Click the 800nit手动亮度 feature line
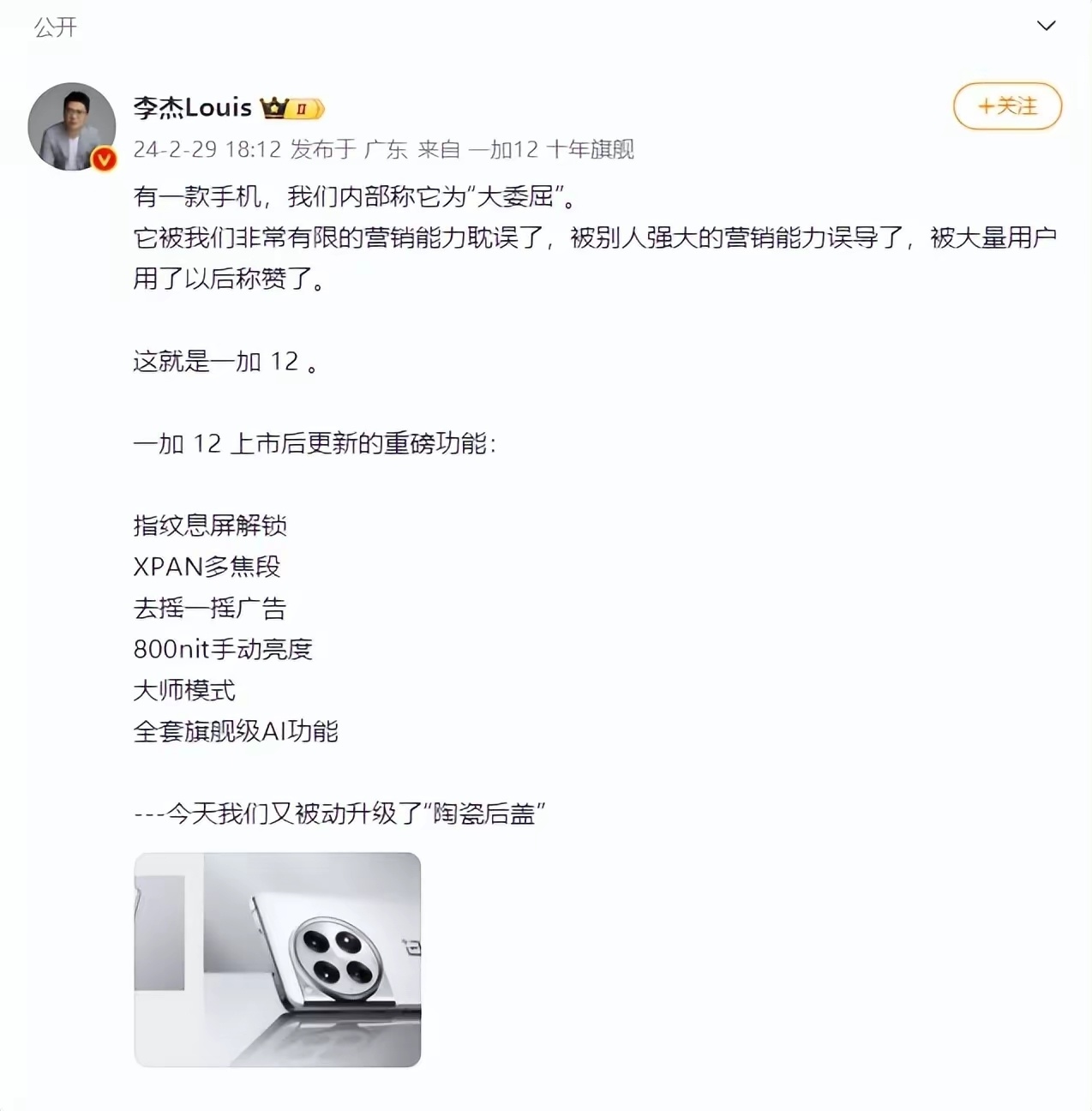The width and height of the screenshot is (1092, 1111). [x=223, y=649]
